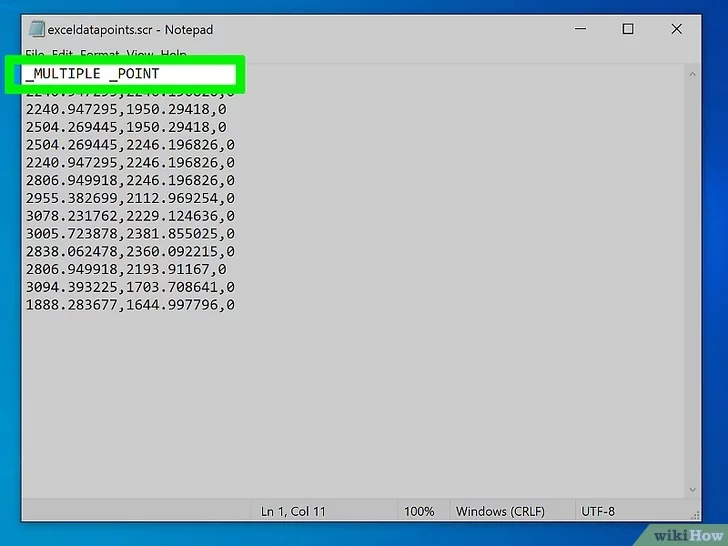Close the Notepad window
This screenshot has height=546, width=728.
click(x=676, y=29)
